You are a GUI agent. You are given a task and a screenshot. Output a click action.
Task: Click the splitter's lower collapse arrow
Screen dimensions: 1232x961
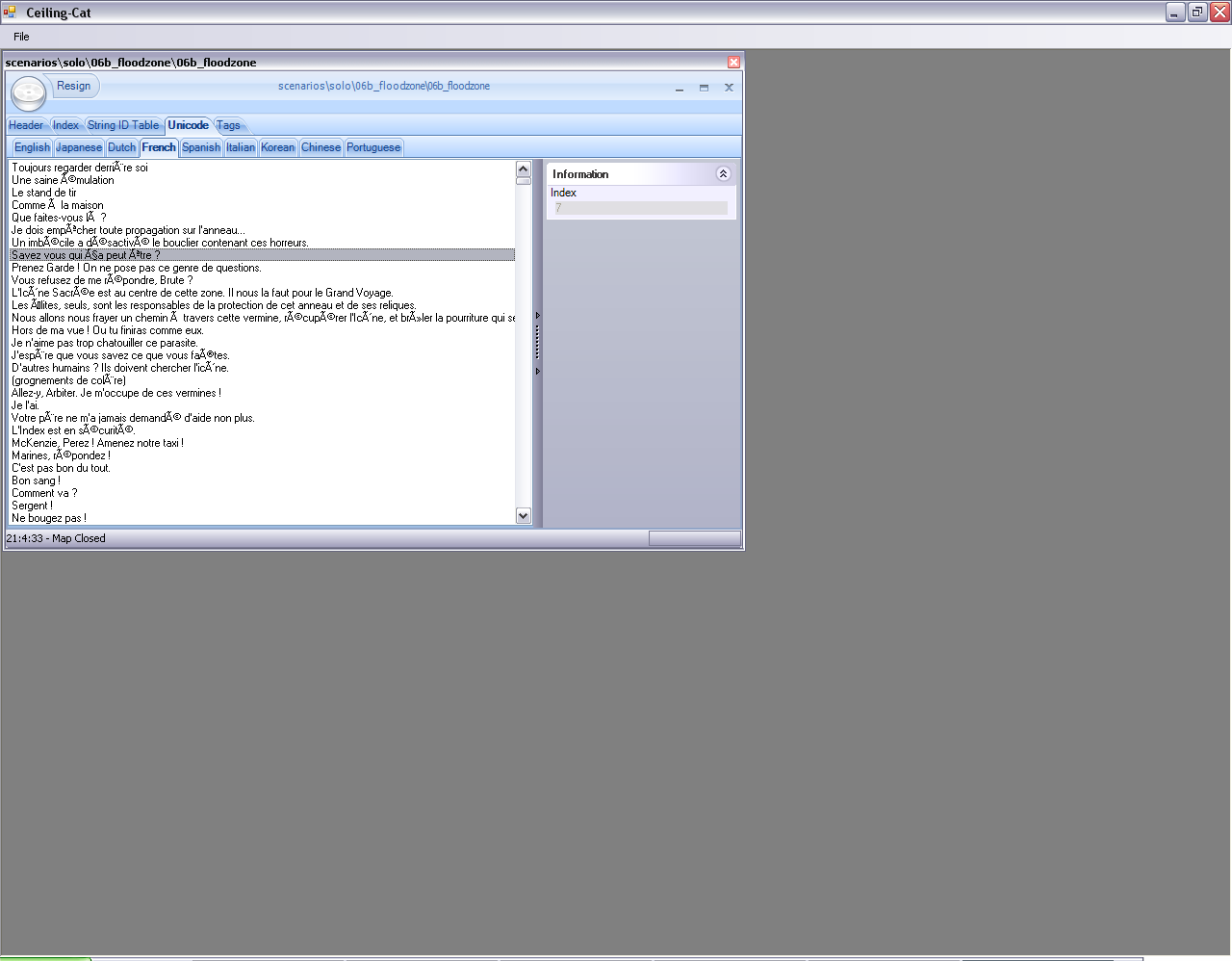[538, 371]
